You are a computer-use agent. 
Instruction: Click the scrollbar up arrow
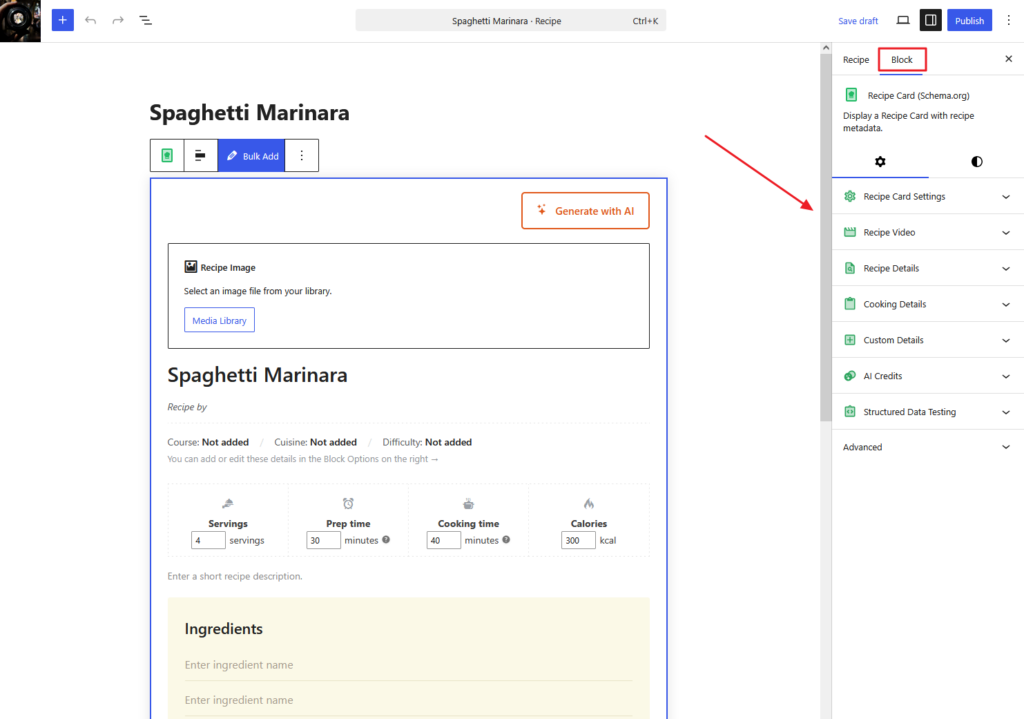point(825,48)
